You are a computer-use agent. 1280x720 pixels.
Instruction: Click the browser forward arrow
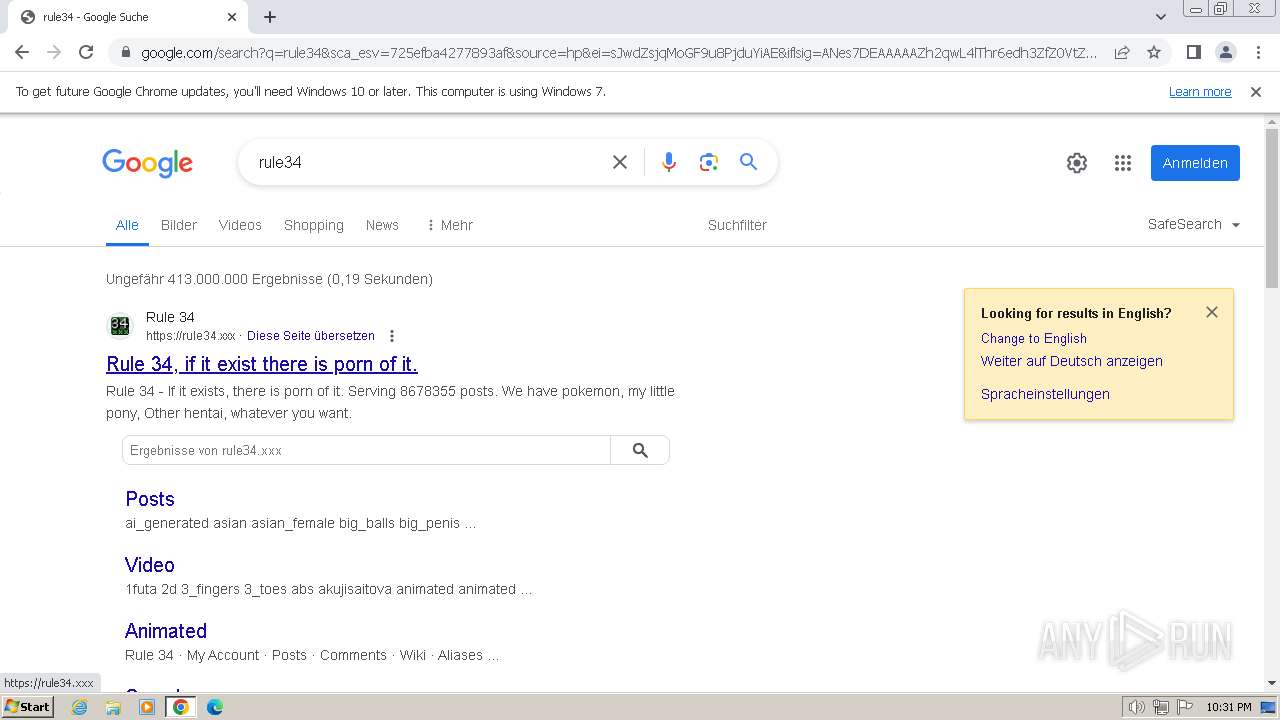coord(54,52)
